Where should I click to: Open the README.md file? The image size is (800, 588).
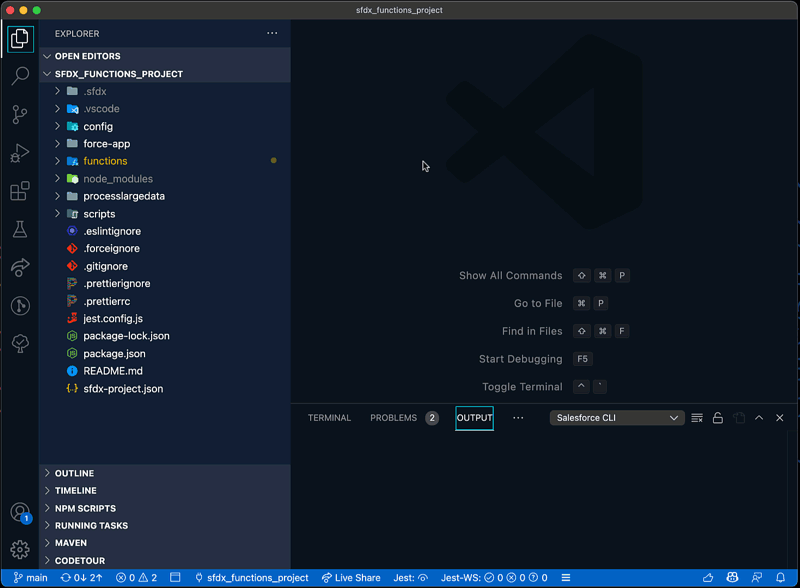(165, 371)
